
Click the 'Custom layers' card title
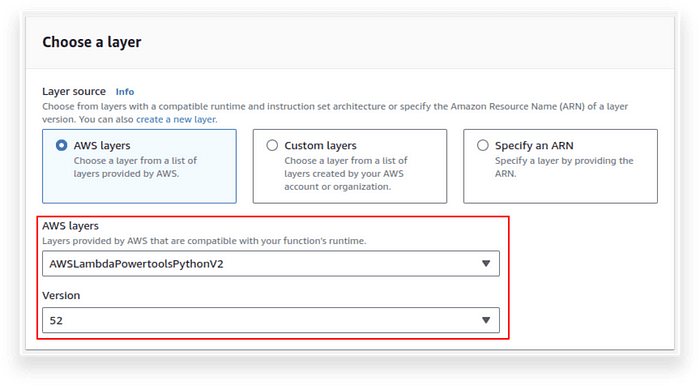321,145
